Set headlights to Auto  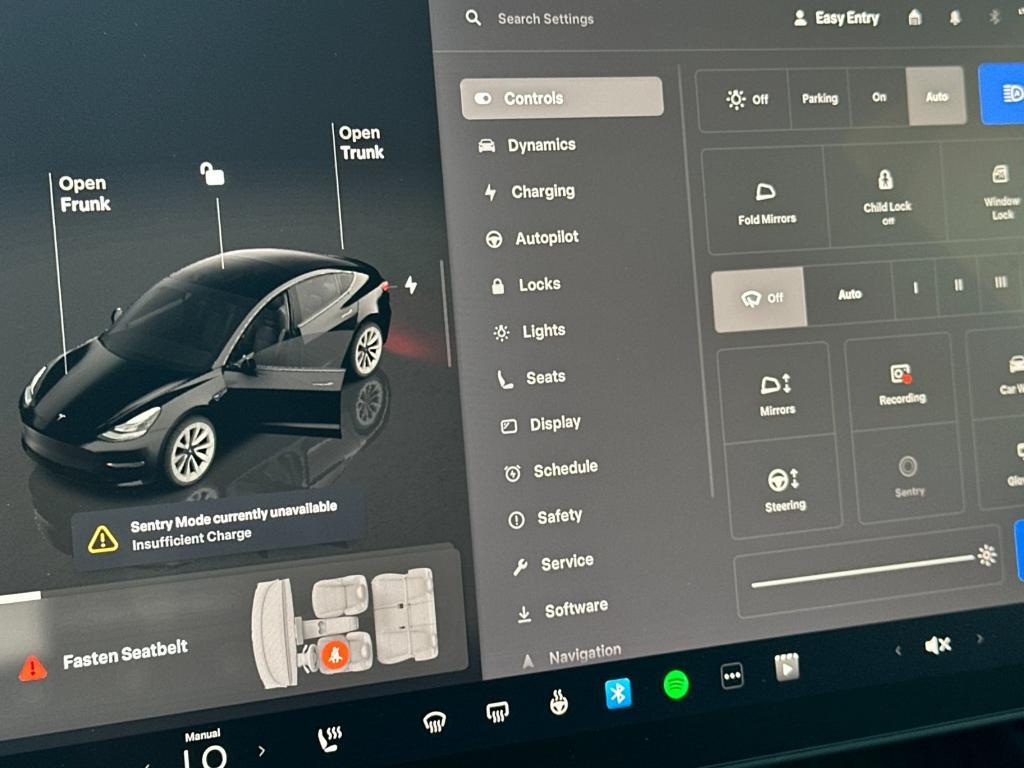[936, 96]
